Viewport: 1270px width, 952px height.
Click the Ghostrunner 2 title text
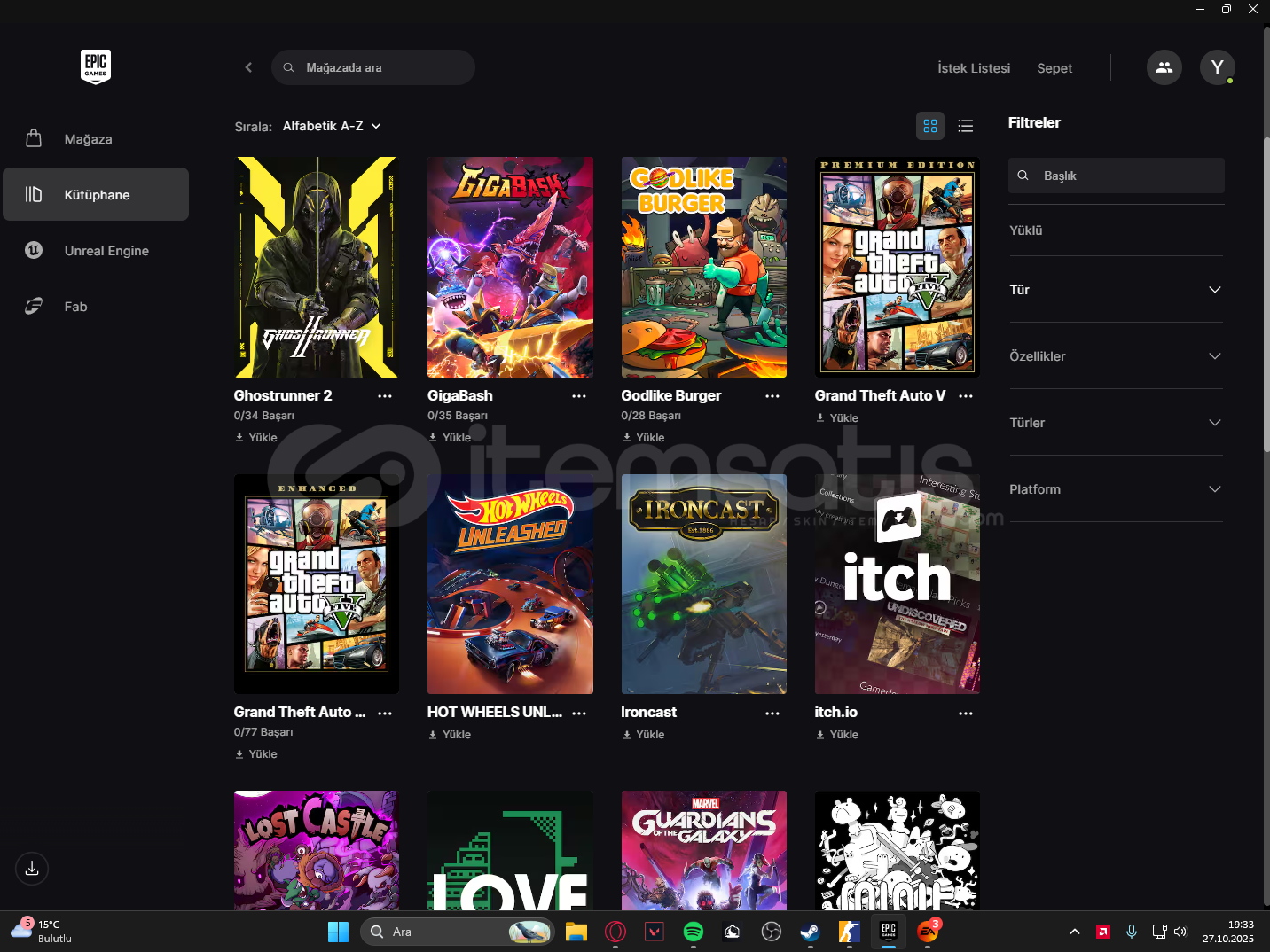point(283,395)
